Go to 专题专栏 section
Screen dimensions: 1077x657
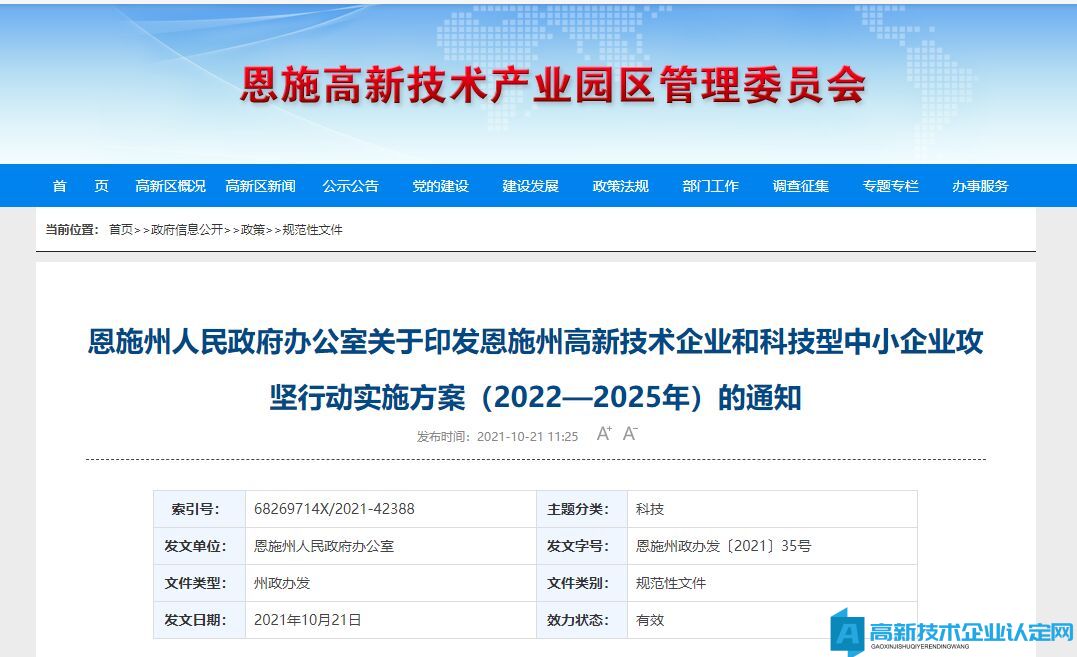[890, 186]
